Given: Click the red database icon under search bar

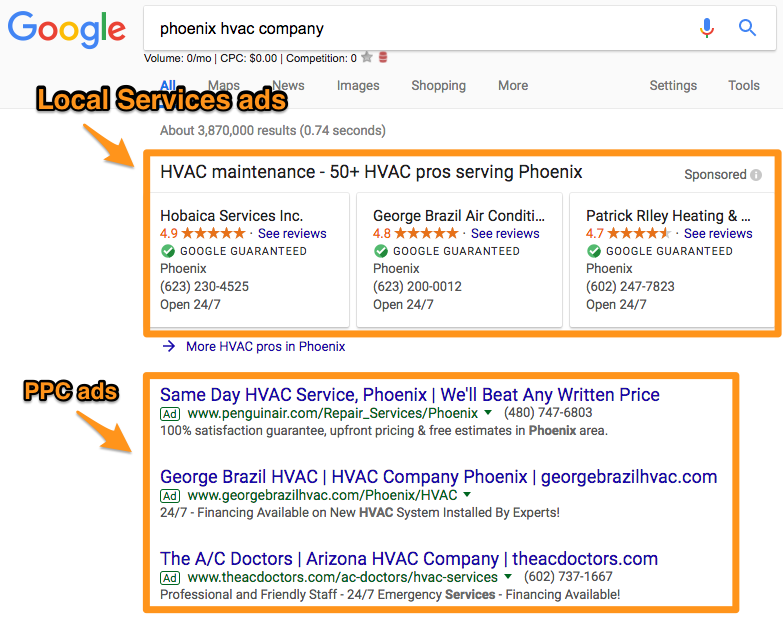Looking at the screenshot, I should (x=384, y=58).
